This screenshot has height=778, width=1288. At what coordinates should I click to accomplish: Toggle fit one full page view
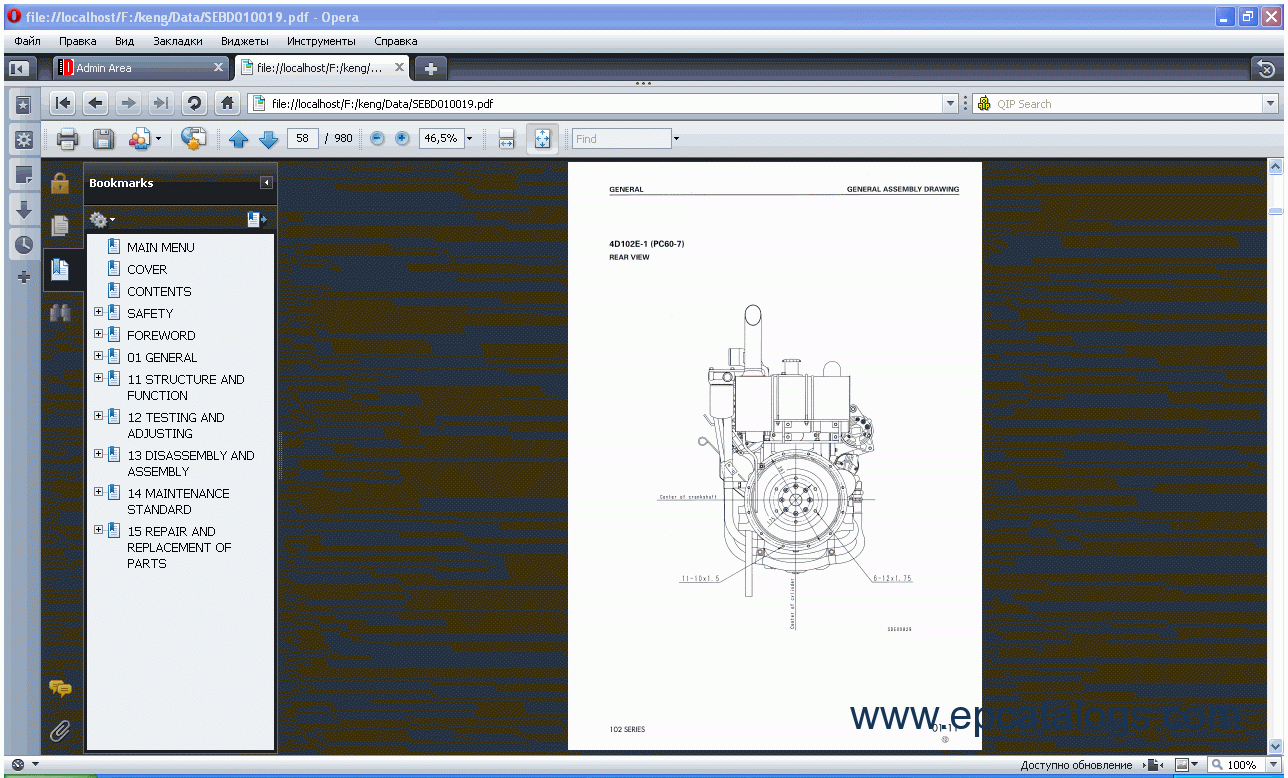click(x=542, y=139)
